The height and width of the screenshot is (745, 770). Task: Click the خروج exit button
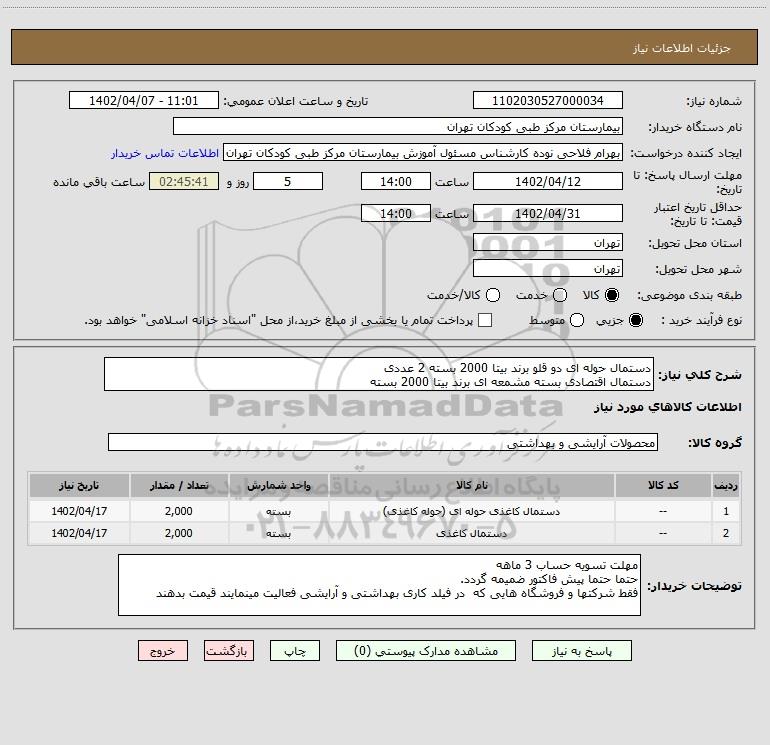[163, 651]
